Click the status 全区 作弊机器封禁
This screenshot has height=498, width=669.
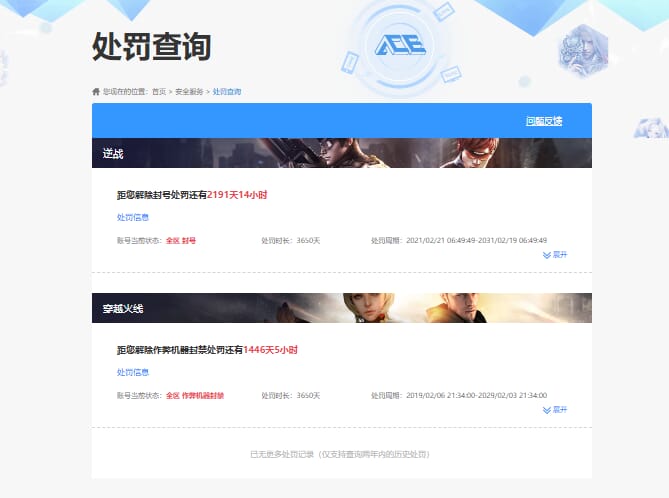195,396
